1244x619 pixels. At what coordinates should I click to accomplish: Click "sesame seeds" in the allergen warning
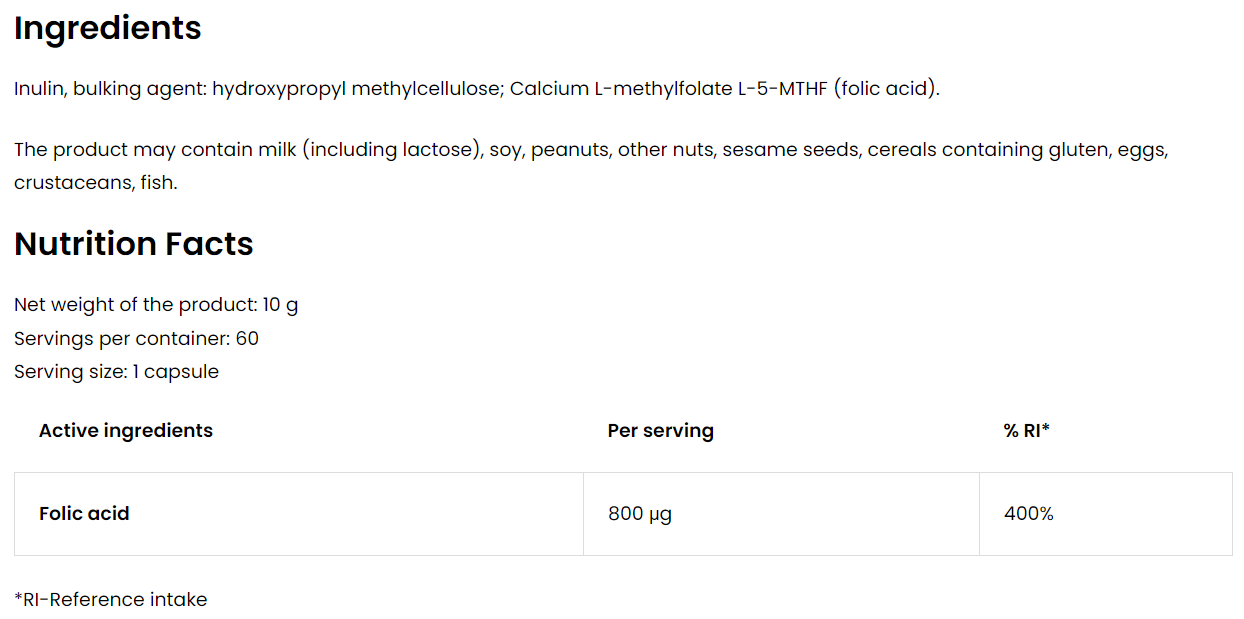pos(791,150)
